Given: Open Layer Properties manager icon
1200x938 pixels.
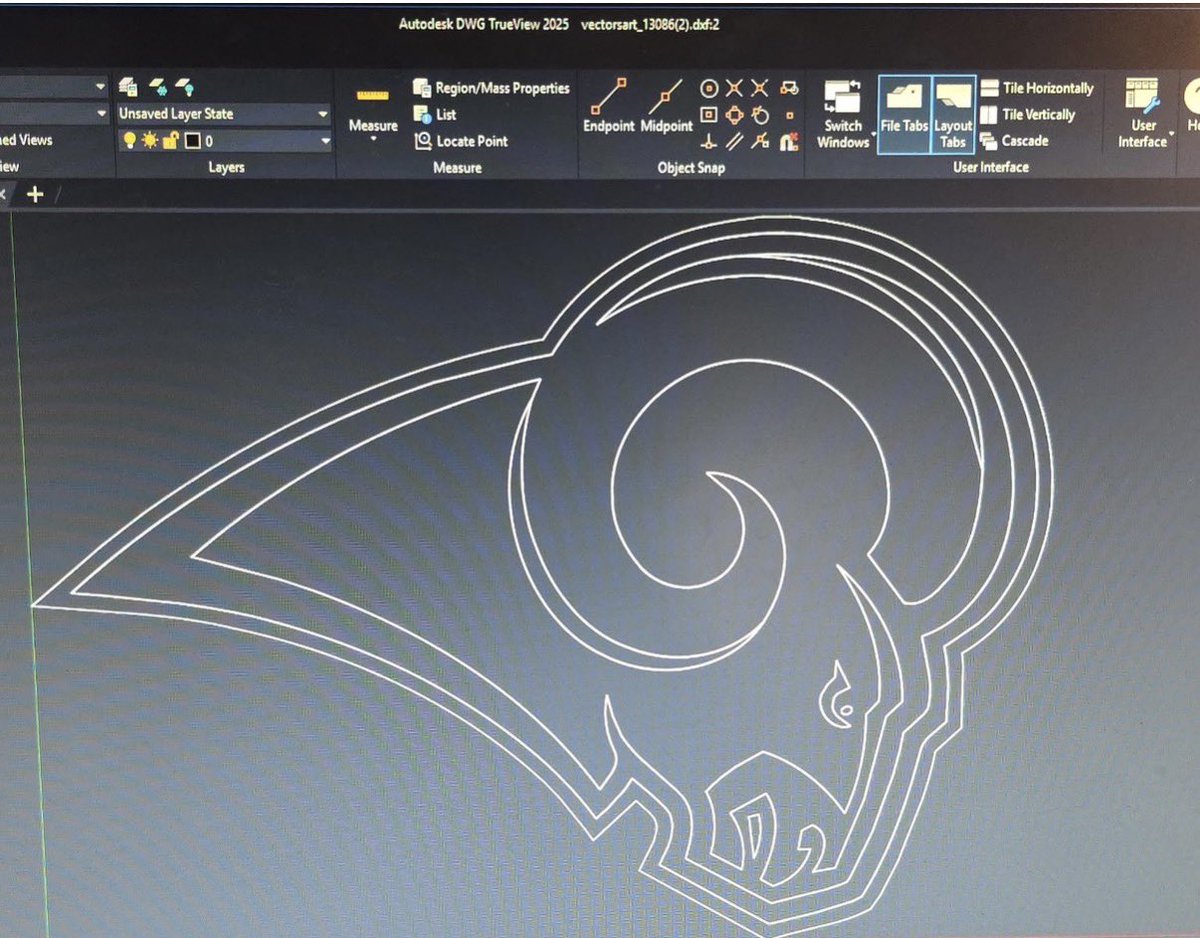Looking at the screenshot, I should pos(128,87).
